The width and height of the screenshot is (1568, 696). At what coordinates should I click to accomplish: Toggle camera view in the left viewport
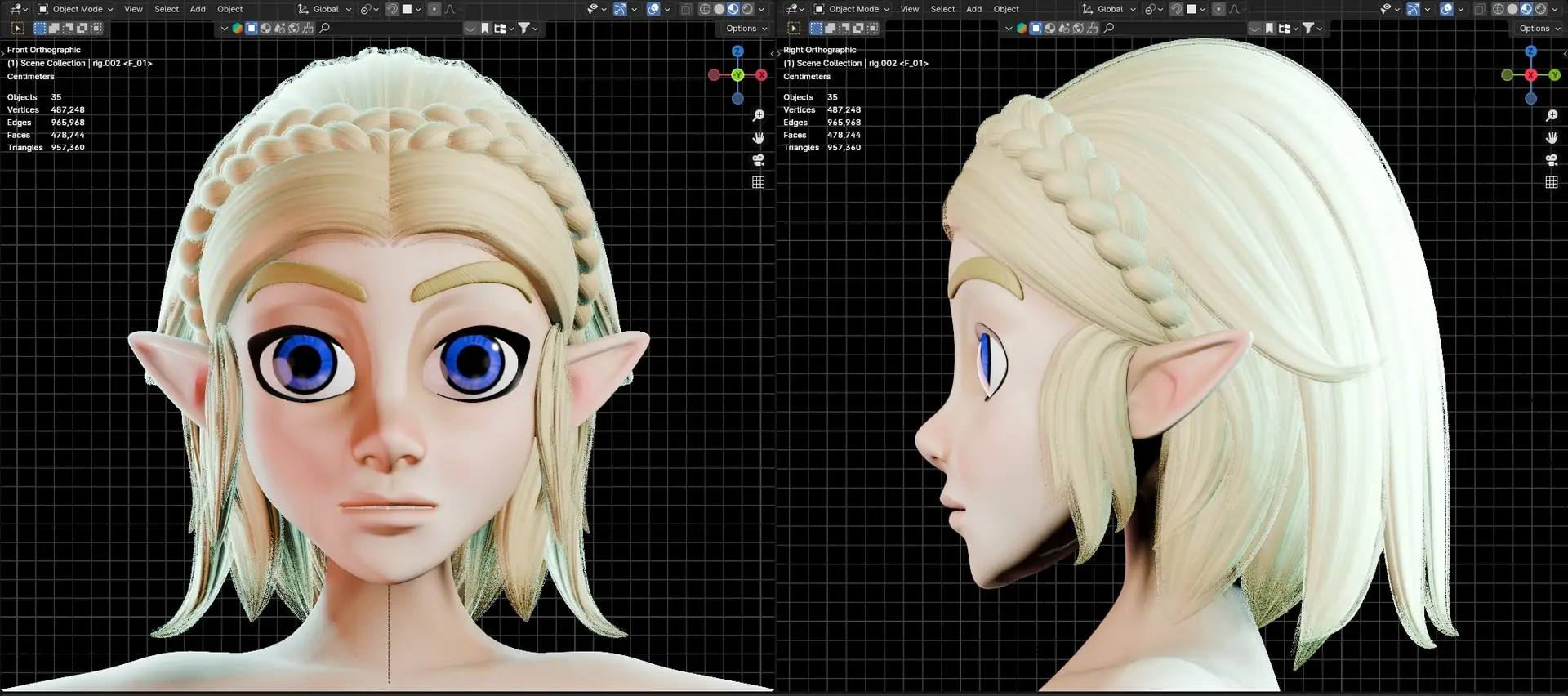(x=758, y=160)
